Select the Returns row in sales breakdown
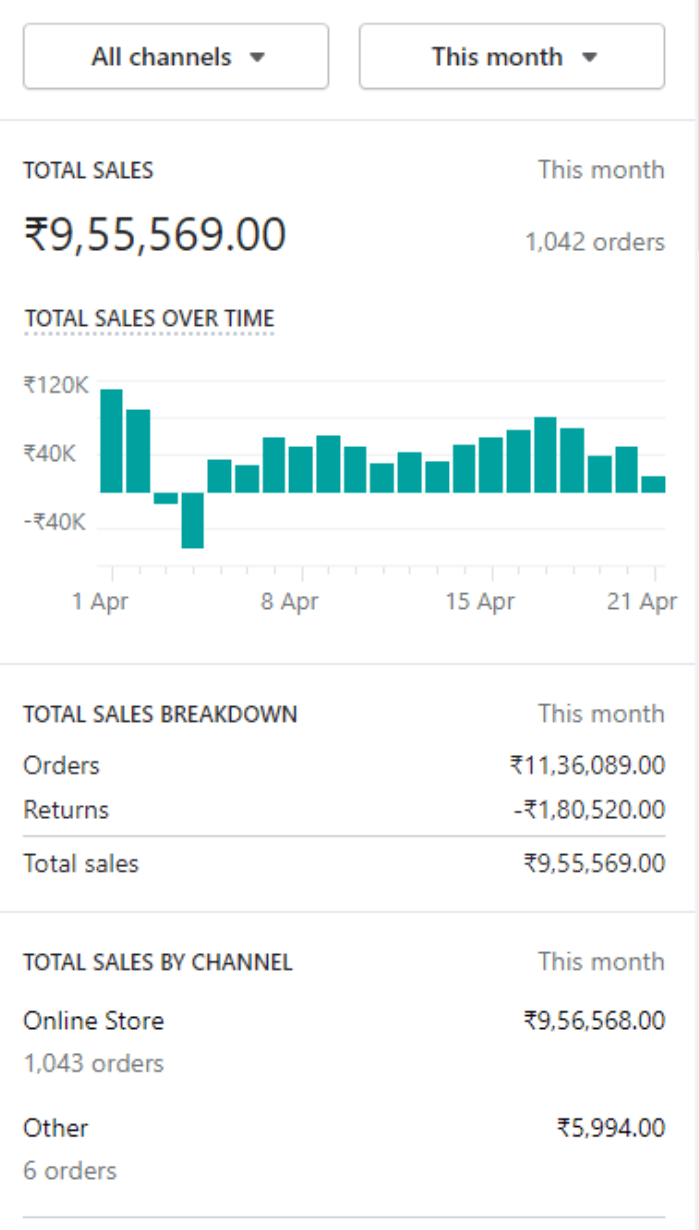This screenshot has width=699, height=1230. tap(66, 810)
